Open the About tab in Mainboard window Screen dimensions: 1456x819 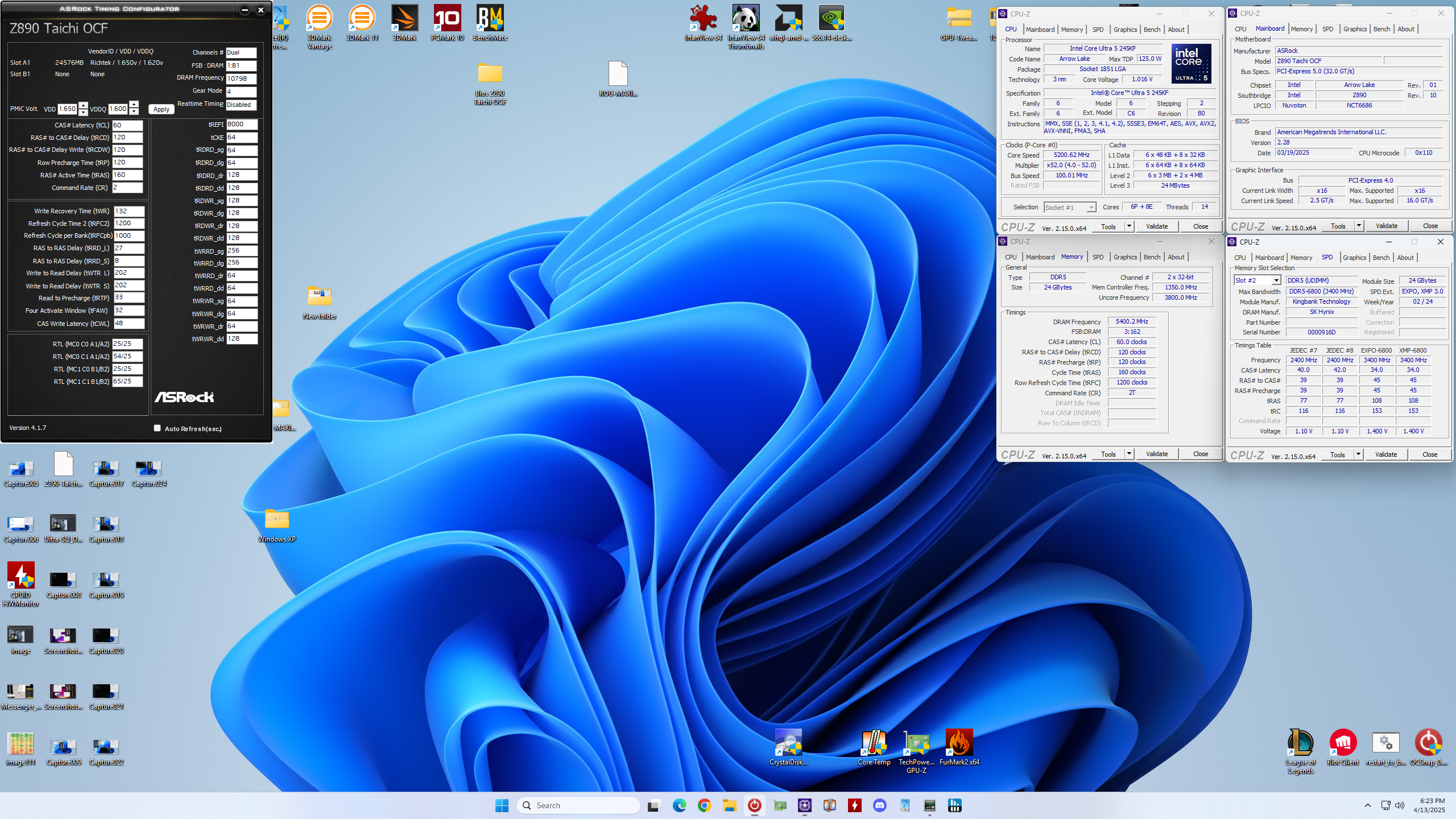(1406, 29)
